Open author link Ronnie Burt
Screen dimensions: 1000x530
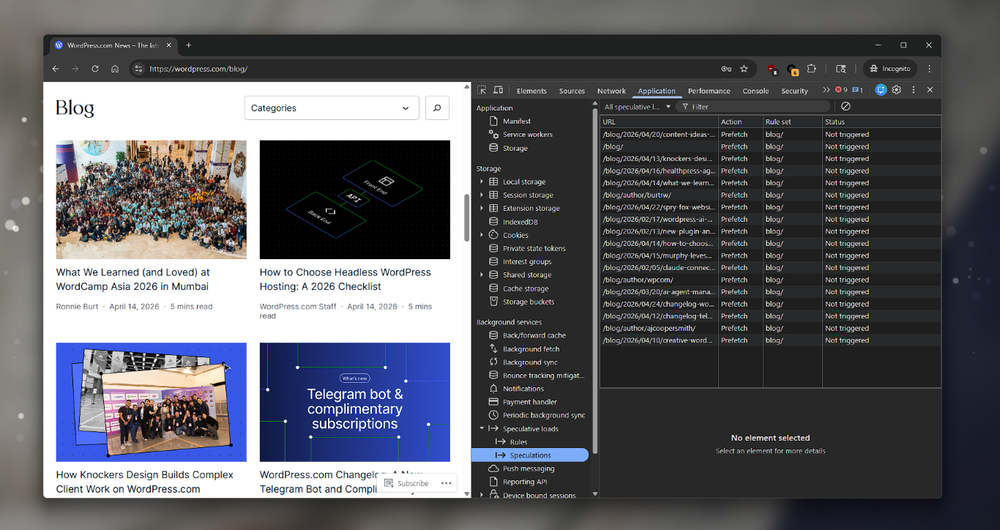[77, 307]
